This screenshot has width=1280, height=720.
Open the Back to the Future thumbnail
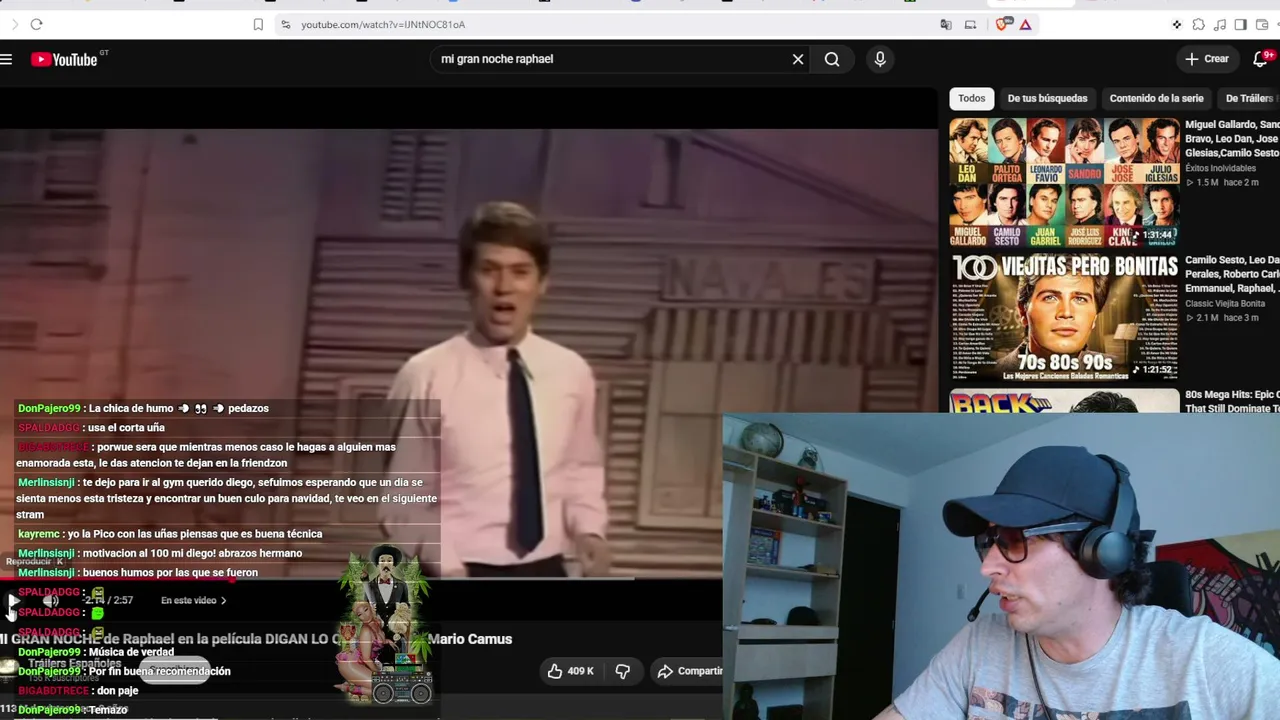coord(1064,401)
